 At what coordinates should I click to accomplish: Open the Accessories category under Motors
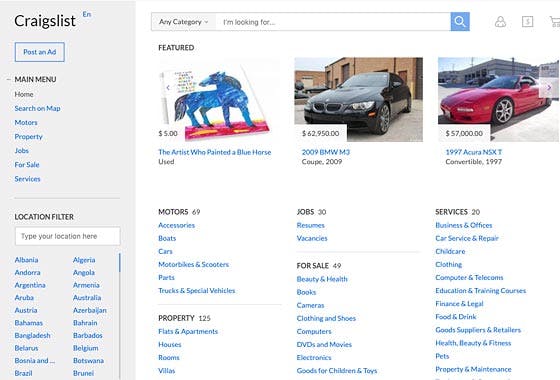[176, 225]
